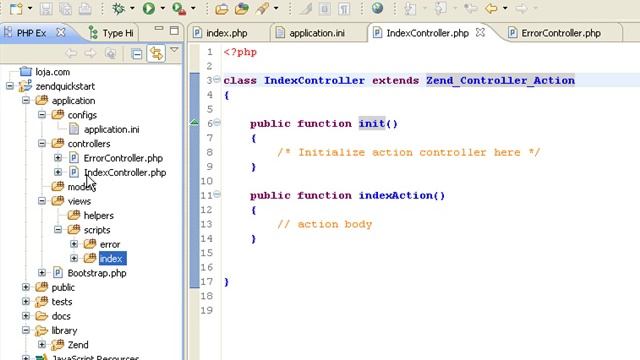This screenshot has height=360, width=640.
Task: Close the IndexController.php editor tab
Action: coord(480,32)
